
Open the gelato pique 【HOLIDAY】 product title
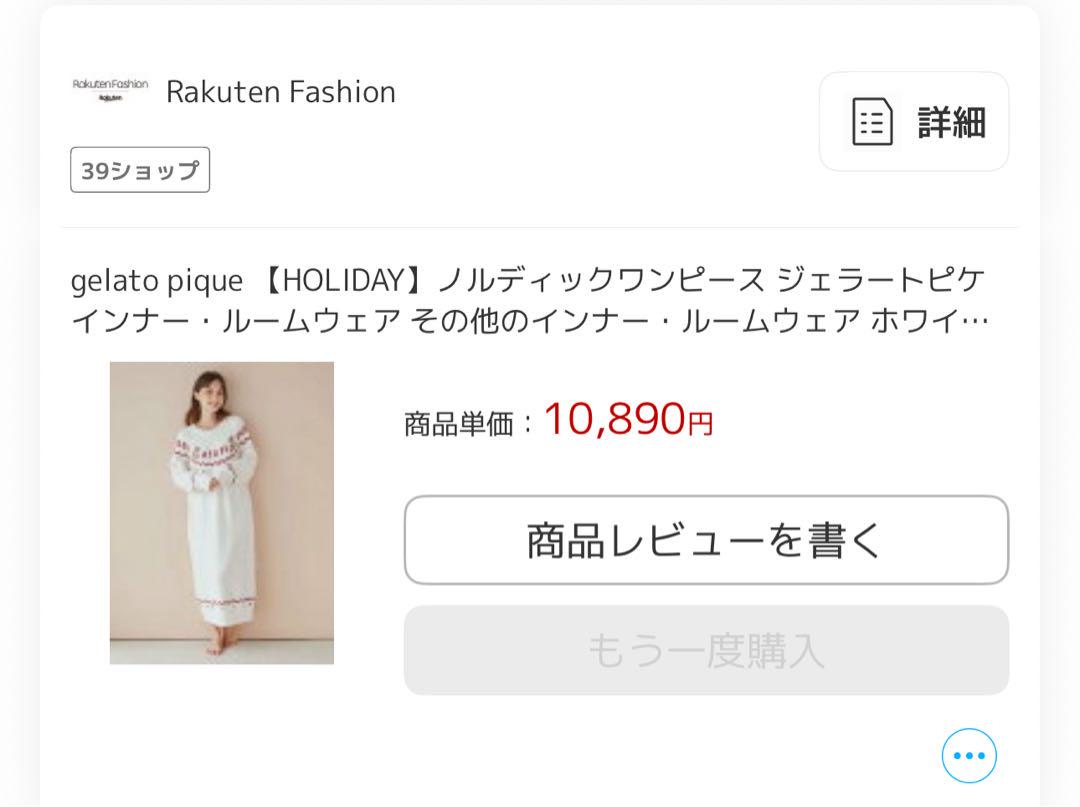(x=529, y=300)
